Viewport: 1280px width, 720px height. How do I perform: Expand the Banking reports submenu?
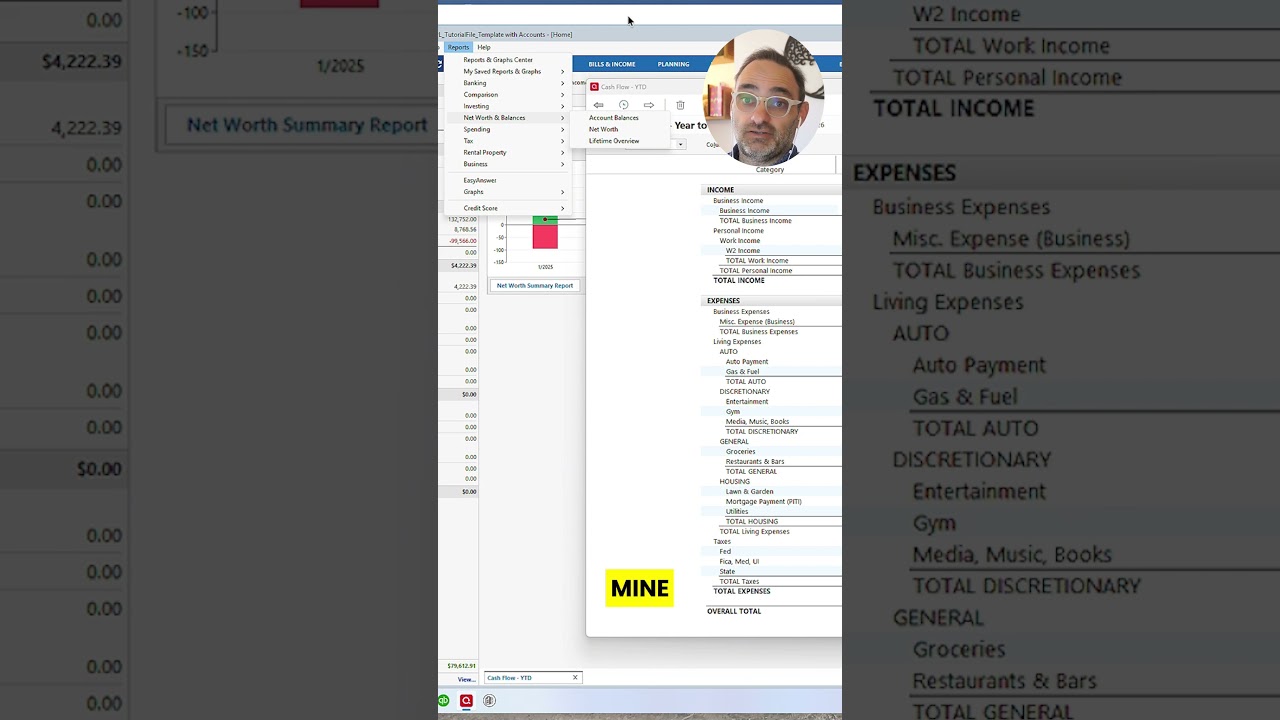click(x=508, y=83)
